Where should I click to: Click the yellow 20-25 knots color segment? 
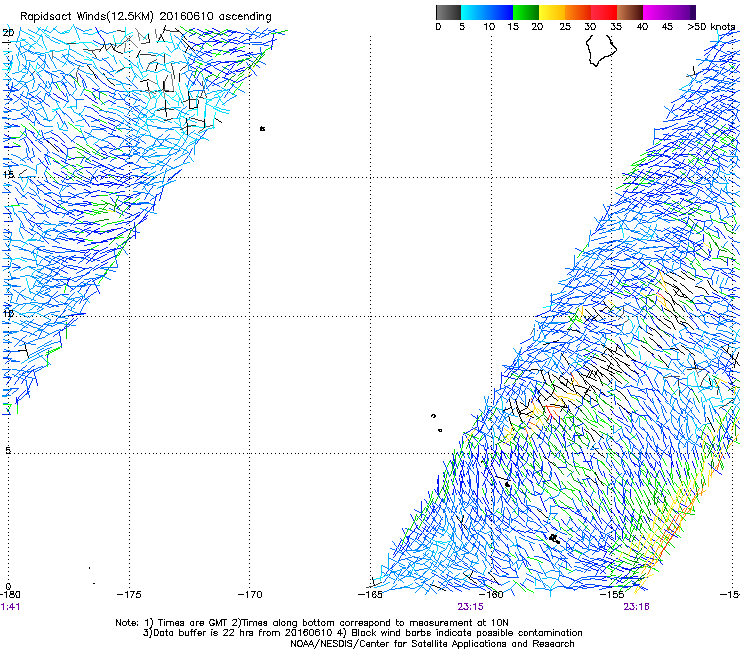tap(552, 12)
